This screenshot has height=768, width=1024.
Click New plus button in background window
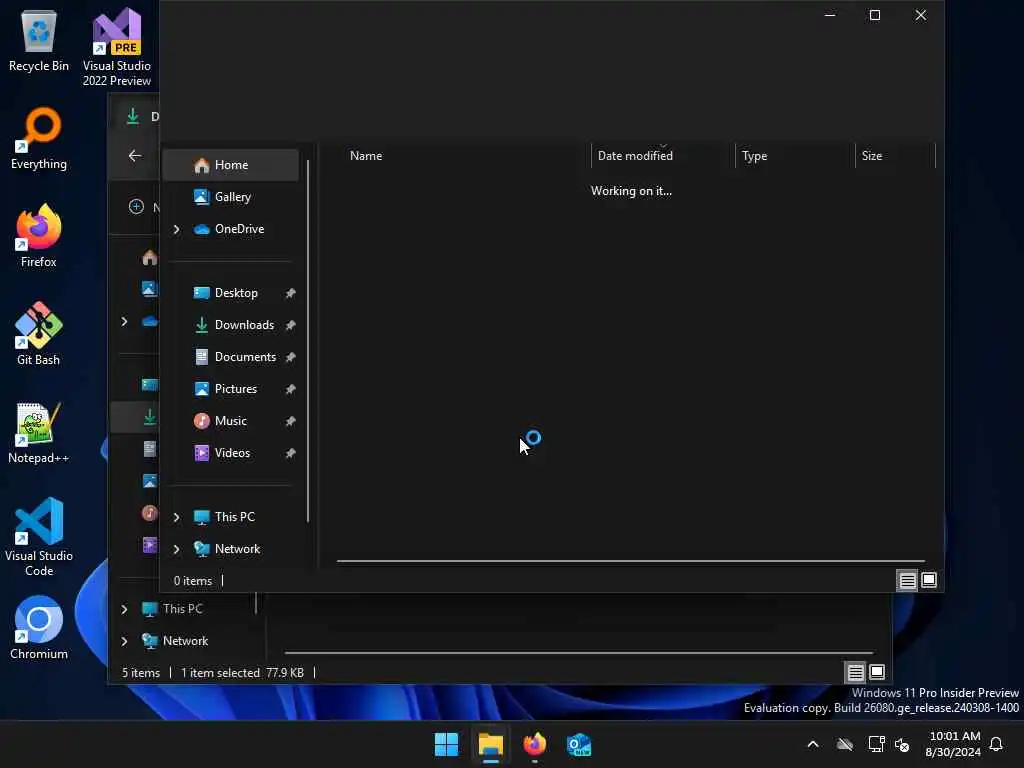coord(136,206)
